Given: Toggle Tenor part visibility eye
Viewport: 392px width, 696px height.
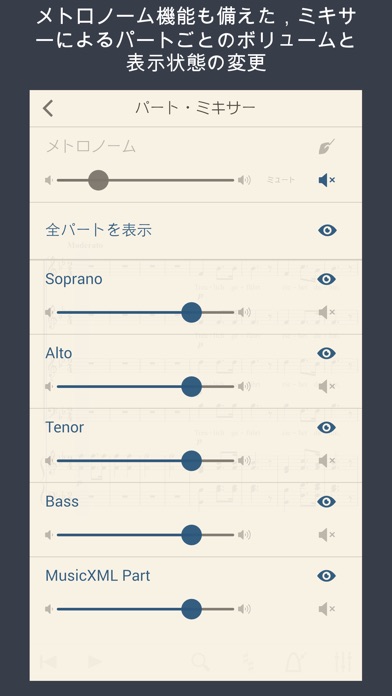Looking at the screenshot, I should [x=327, y=427].
